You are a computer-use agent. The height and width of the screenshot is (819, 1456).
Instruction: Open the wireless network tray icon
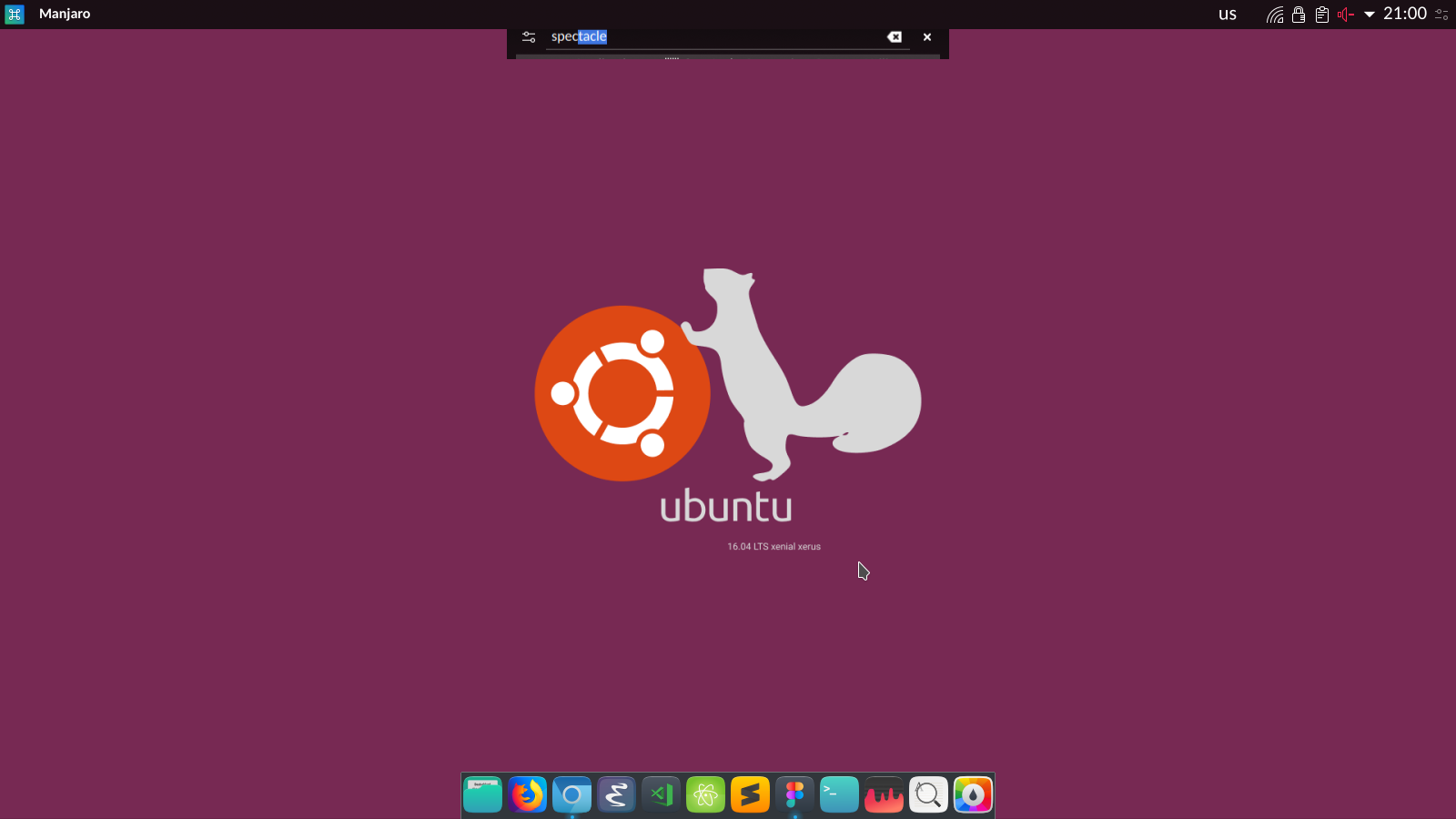(1275, 15)
